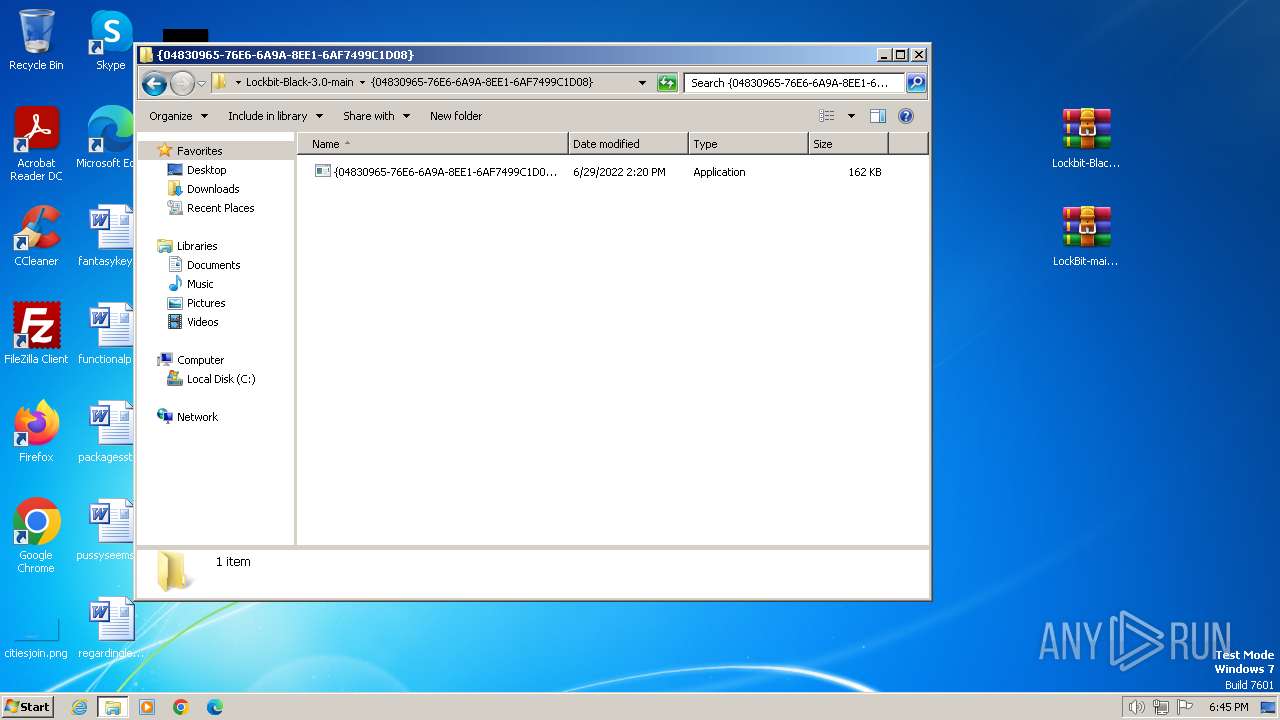Open Microsoft Edge from the taskbar
This screenshot has height=720, width=1280.
(x=215, y=707)
